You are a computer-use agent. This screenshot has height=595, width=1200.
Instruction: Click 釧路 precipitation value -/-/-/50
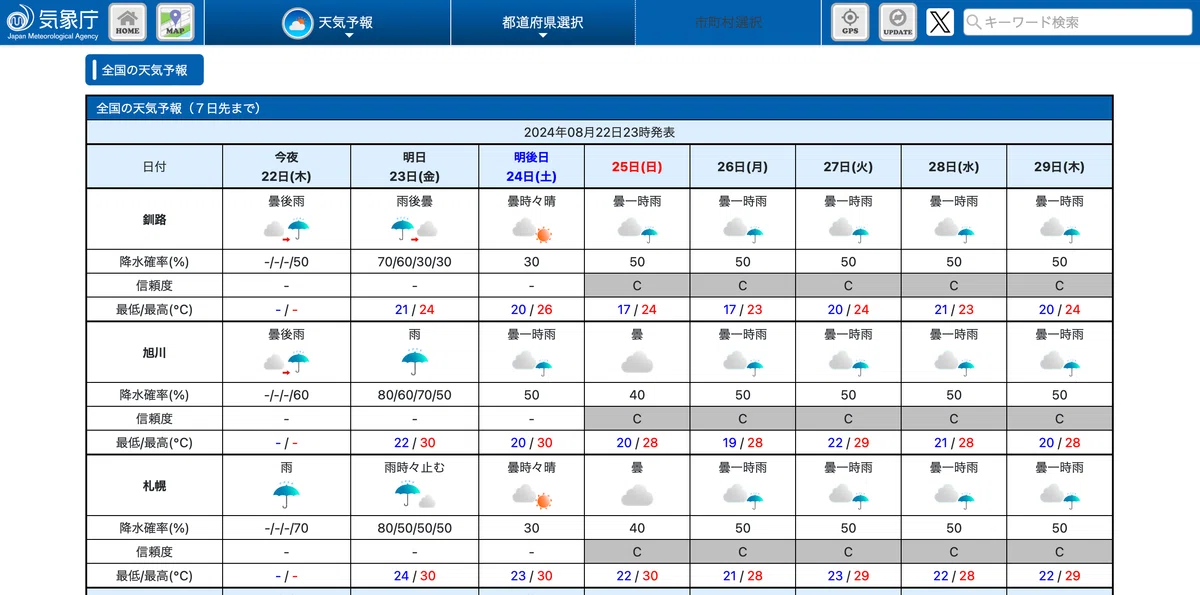[x=286, y=262]
